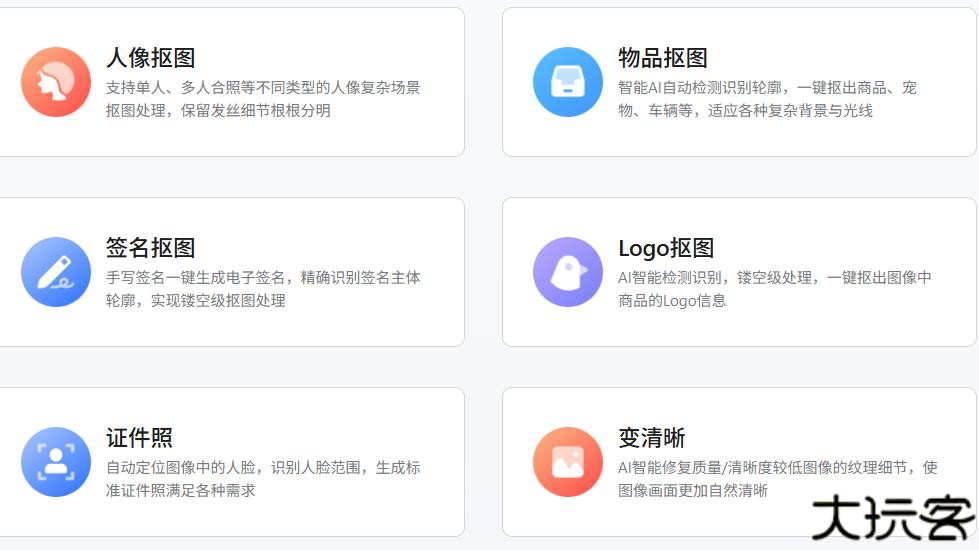Select the blue signature pen icon

point(56,272)
